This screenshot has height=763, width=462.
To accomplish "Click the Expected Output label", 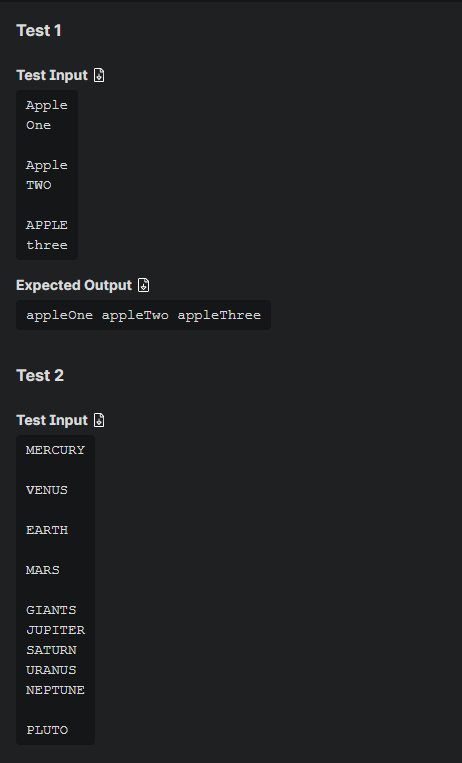I will click(x=74, y=285).
